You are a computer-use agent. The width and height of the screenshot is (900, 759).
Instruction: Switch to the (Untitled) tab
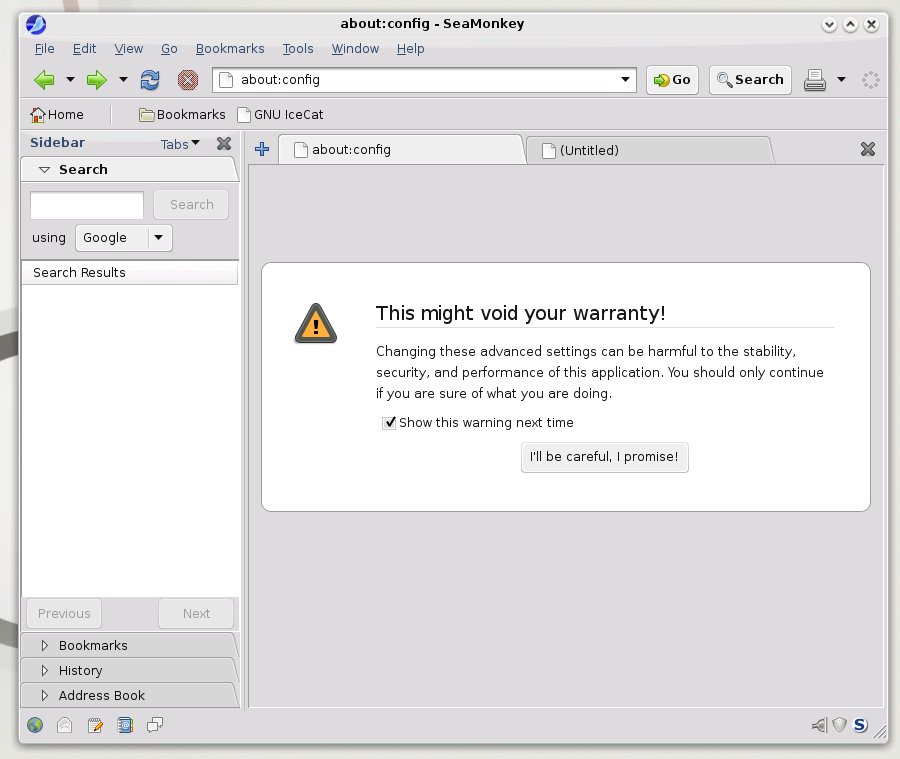pos(649,150)
